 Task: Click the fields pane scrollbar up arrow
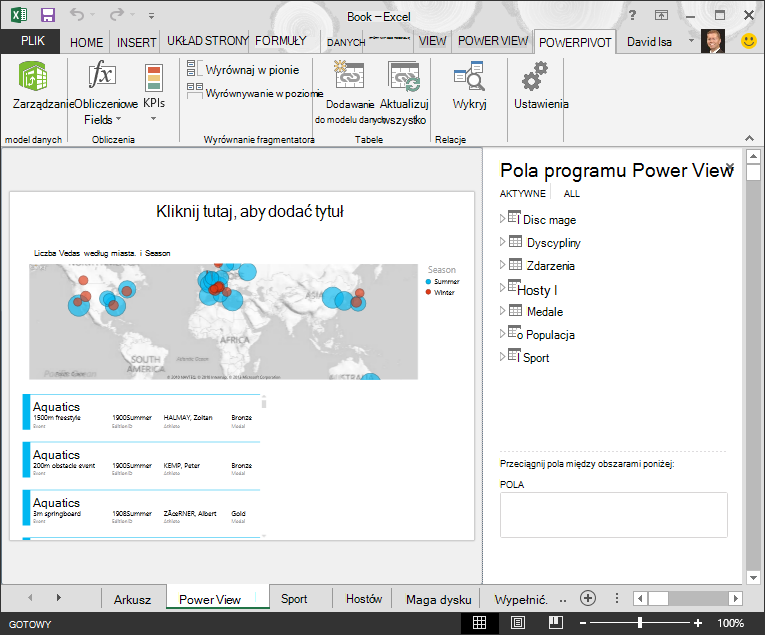[753, 157]
